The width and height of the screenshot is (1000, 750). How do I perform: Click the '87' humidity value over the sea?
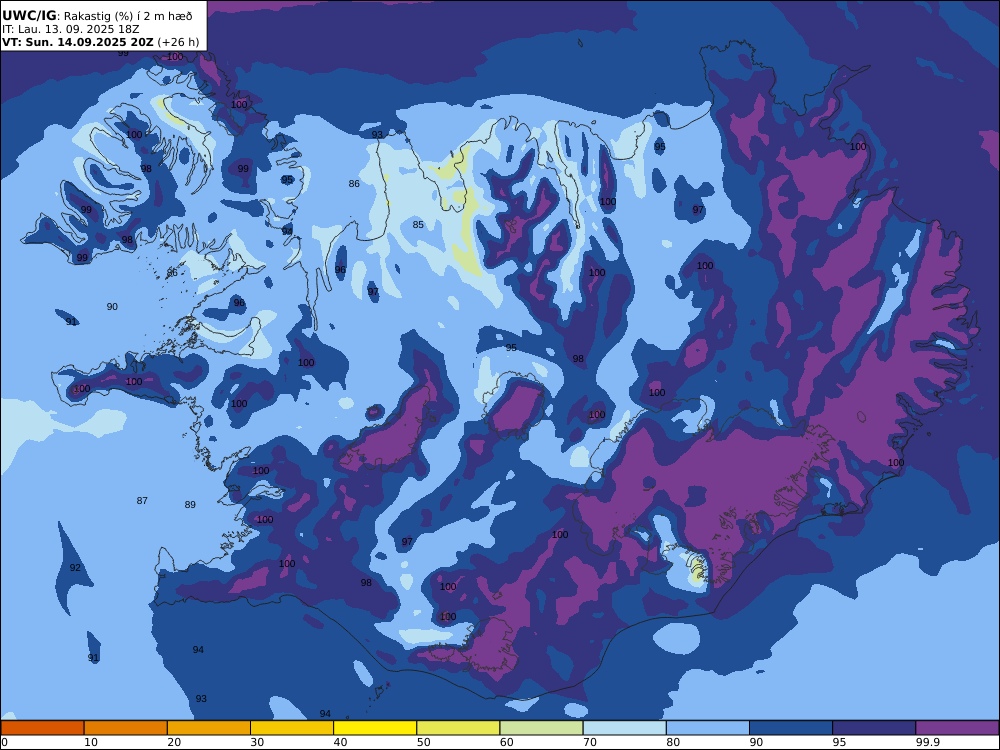tap(142, 501)
